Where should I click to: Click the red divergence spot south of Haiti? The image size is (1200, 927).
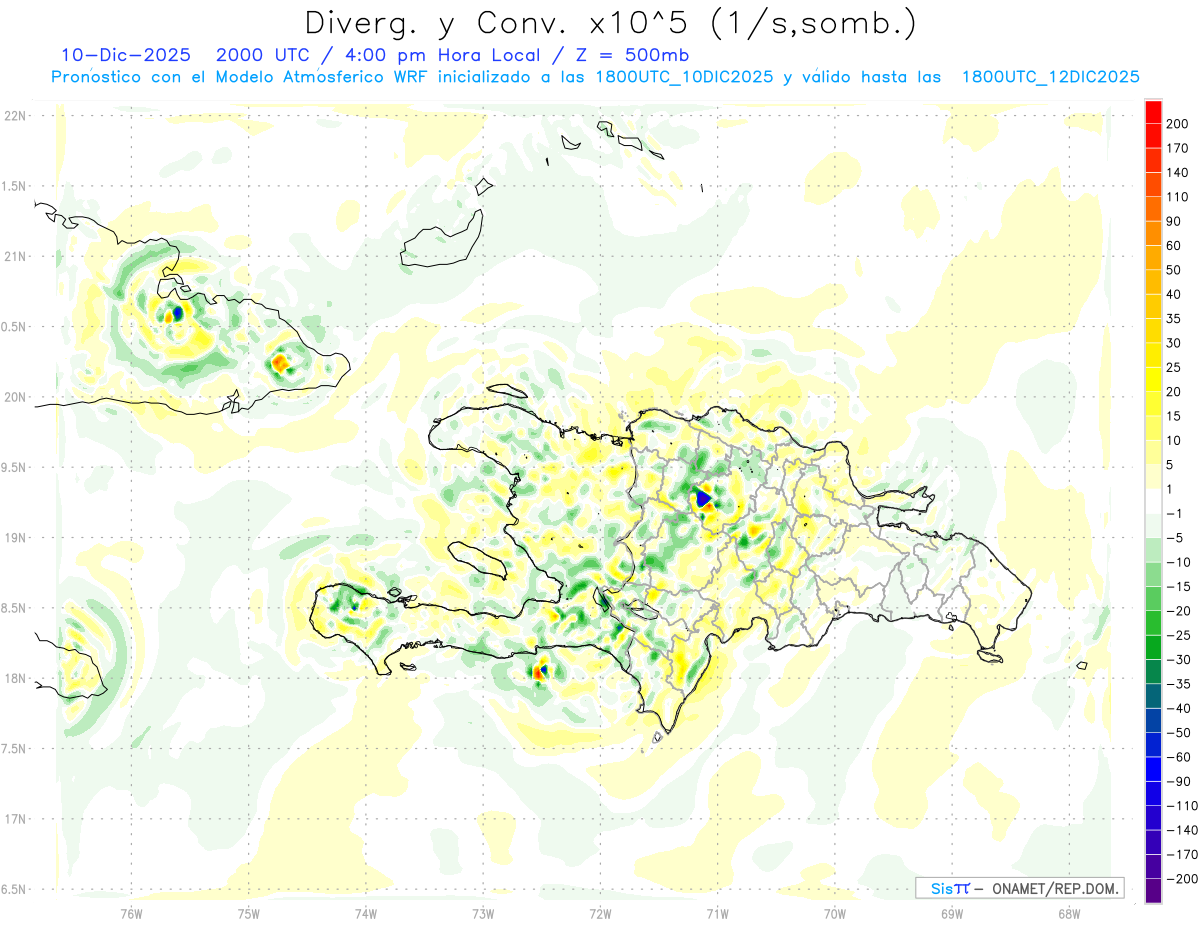540,673
